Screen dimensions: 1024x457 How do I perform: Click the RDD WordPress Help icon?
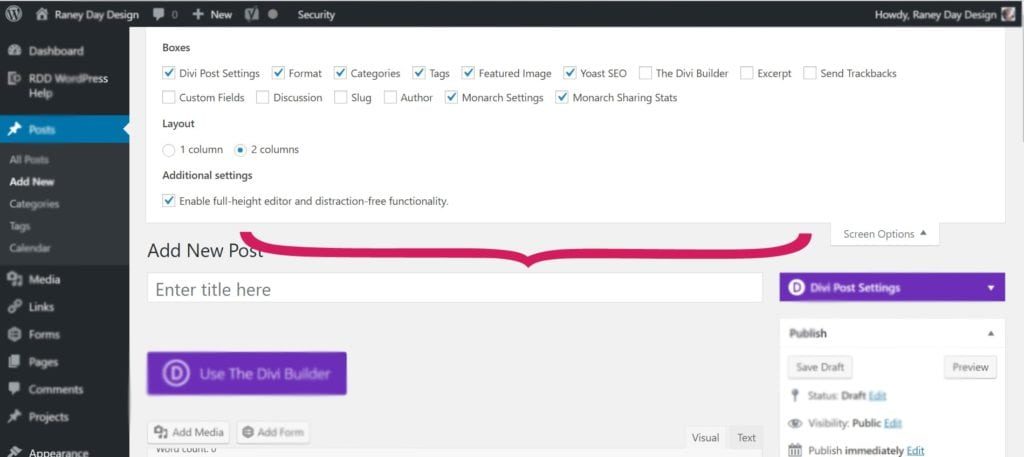click(x=15, y=78)
